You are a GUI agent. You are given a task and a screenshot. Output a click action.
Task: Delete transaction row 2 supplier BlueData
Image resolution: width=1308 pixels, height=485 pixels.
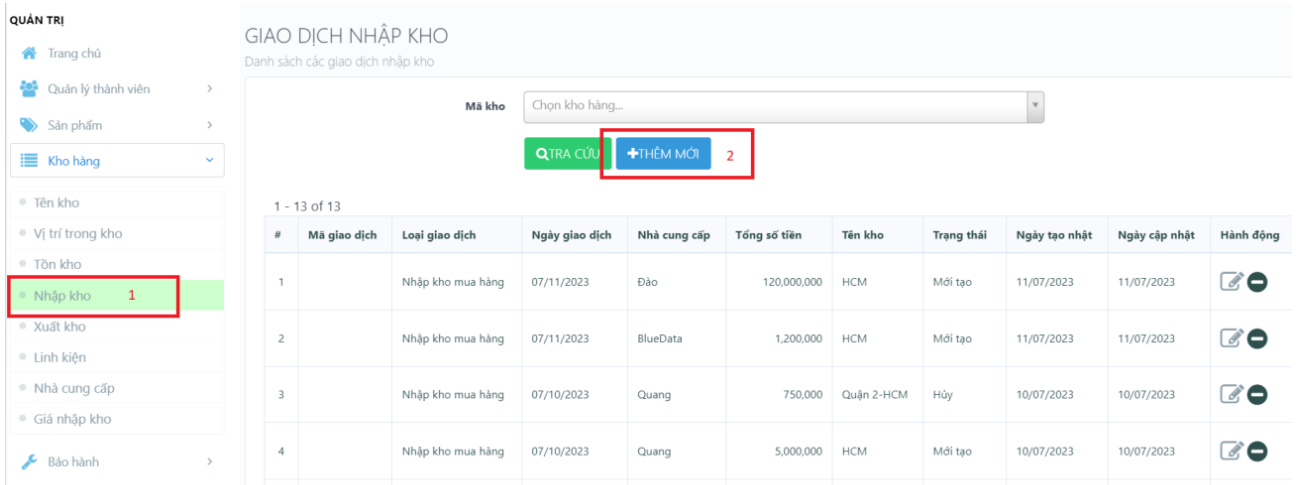pyautogui.click(x=1257, y=339)
